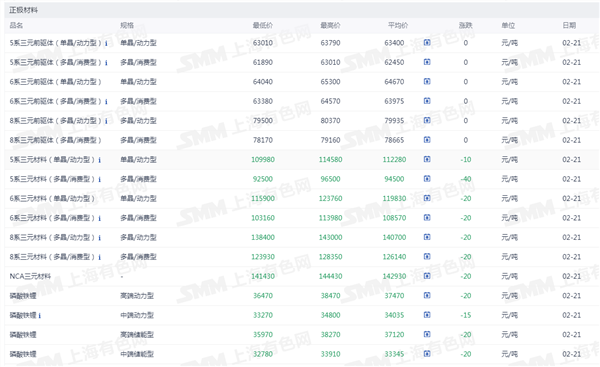Click info icon beside 5系三元材料（单晶/动力型）
The height and width of the screenshot is (367, 600).
click(x=99, y=160)
